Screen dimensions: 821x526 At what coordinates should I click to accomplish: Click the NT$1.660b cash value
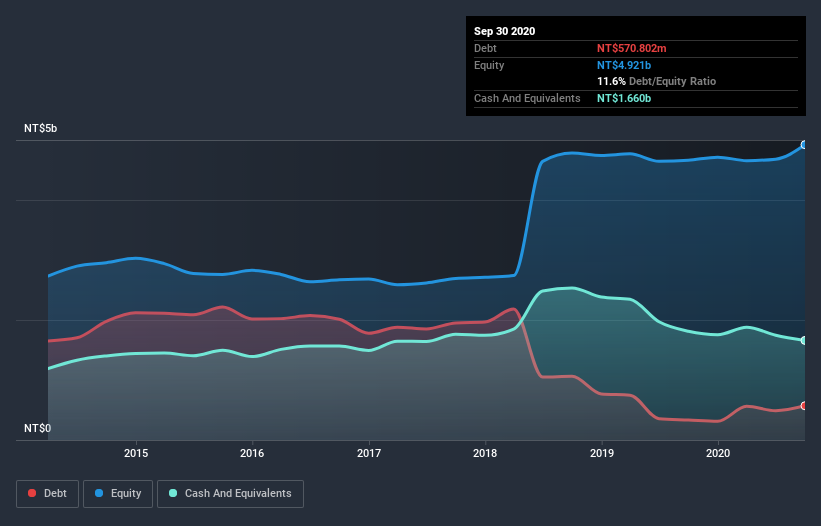624,98
